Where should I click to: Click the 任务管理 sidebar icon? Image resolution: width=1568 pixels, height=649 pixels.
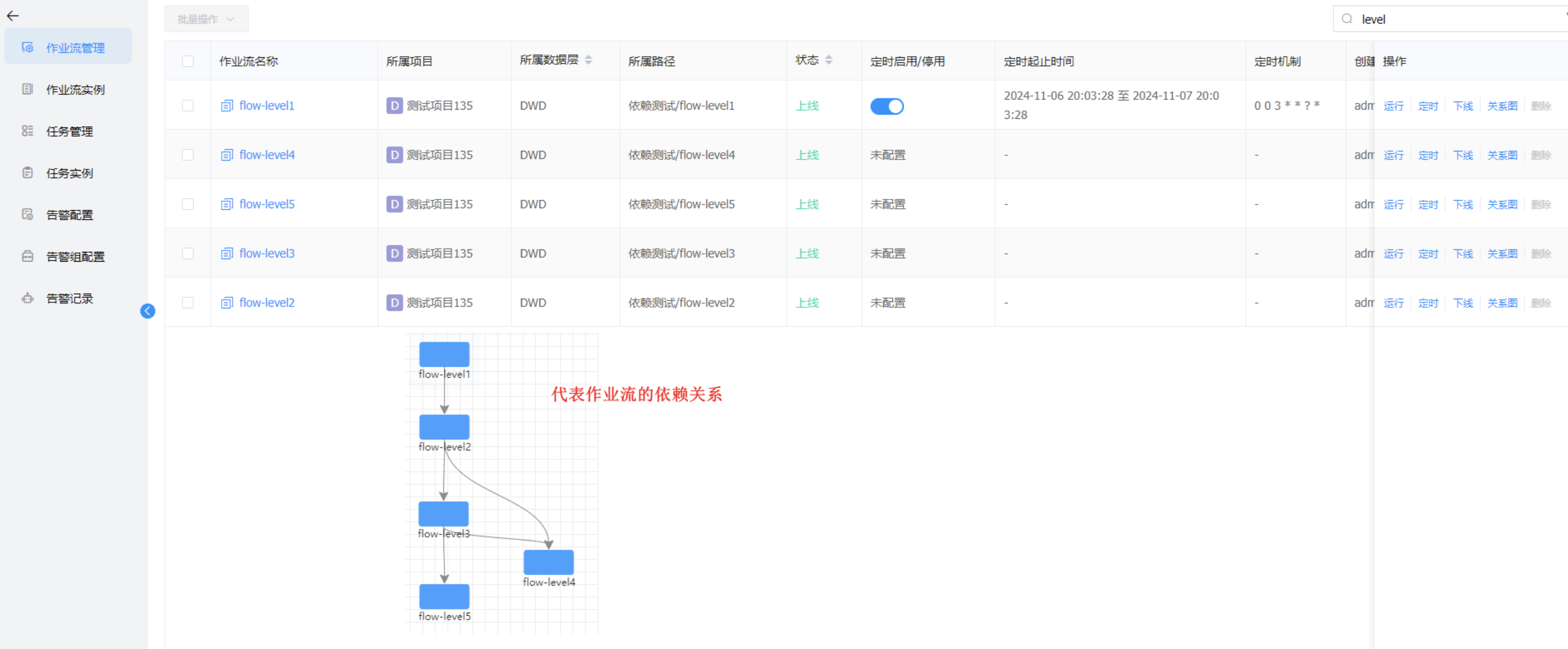(x=27, y=131)
